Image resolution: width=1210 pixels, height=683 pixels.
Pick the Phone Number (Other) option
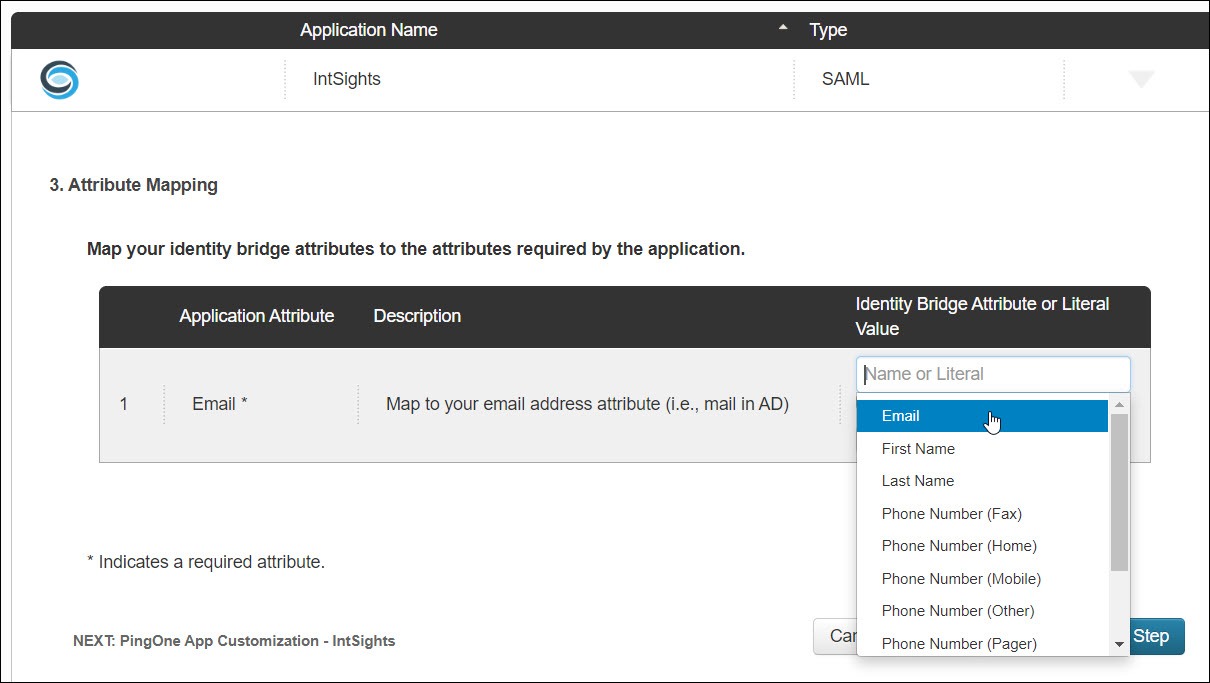click(957, 611)
